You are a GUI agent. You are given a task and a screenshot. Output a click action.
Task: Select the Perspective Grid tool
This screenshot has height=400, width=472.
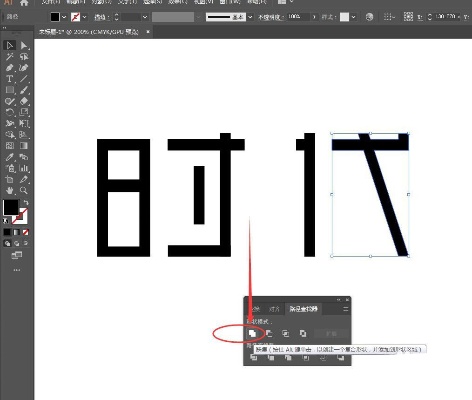[x=24, y=135]
